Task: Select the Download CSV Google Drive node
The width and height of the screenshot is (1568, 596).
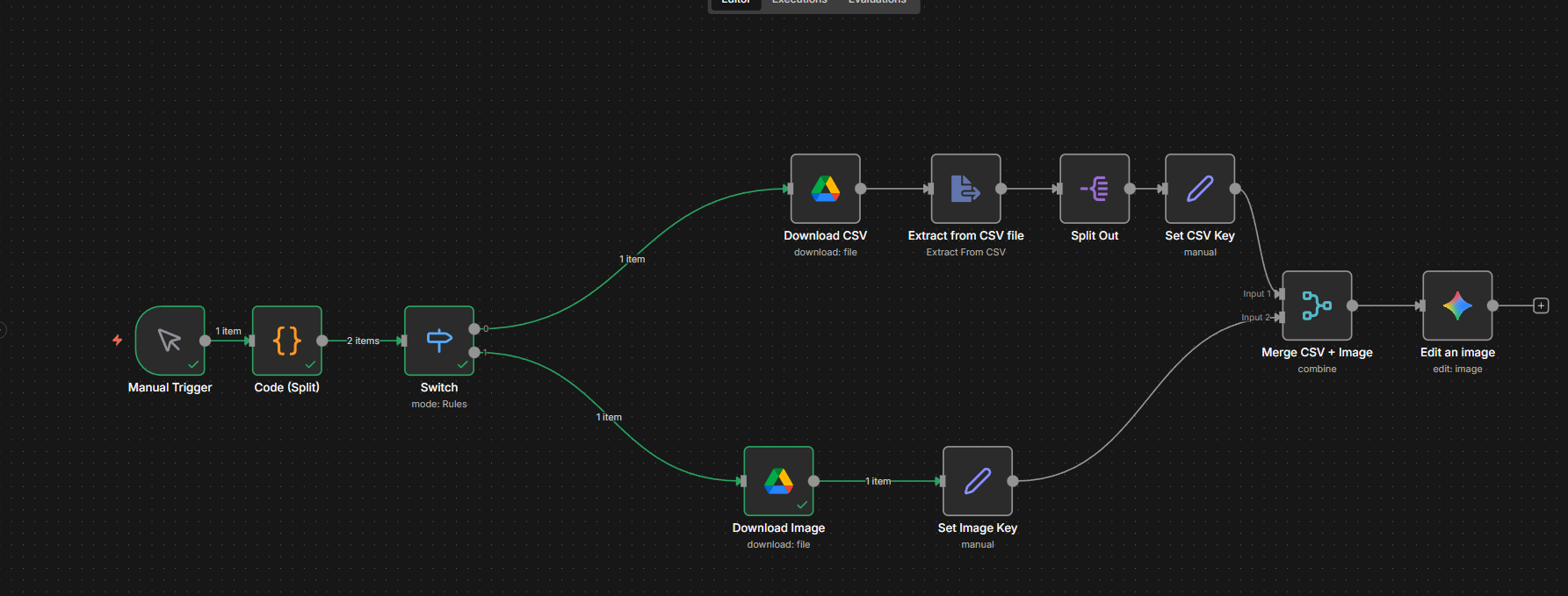Action: point(825,189)
